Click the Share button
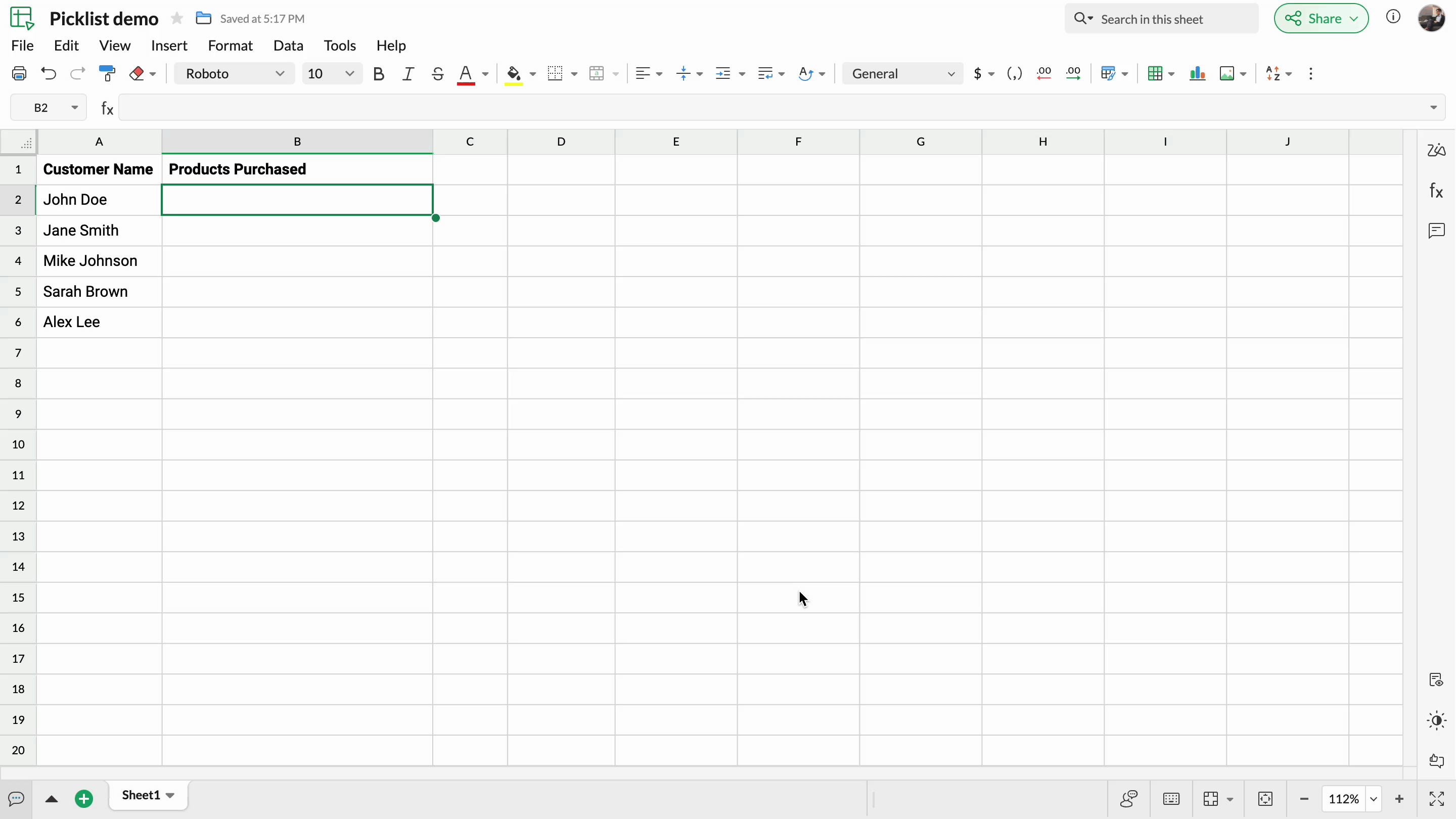The height and width of the screenshot is (819, 1456). pos(1321,19)
